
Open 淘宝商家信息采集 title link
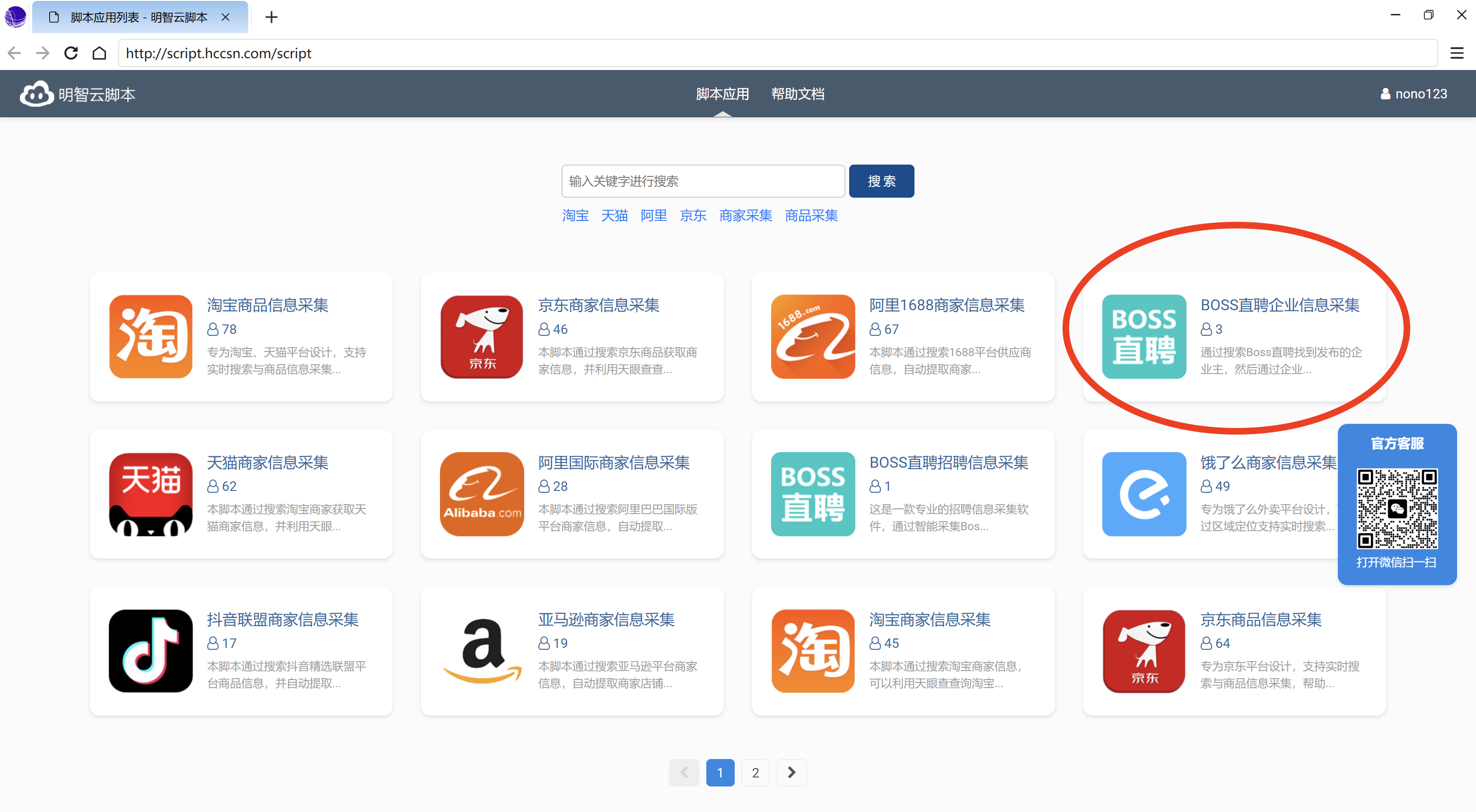pos(930,620)
